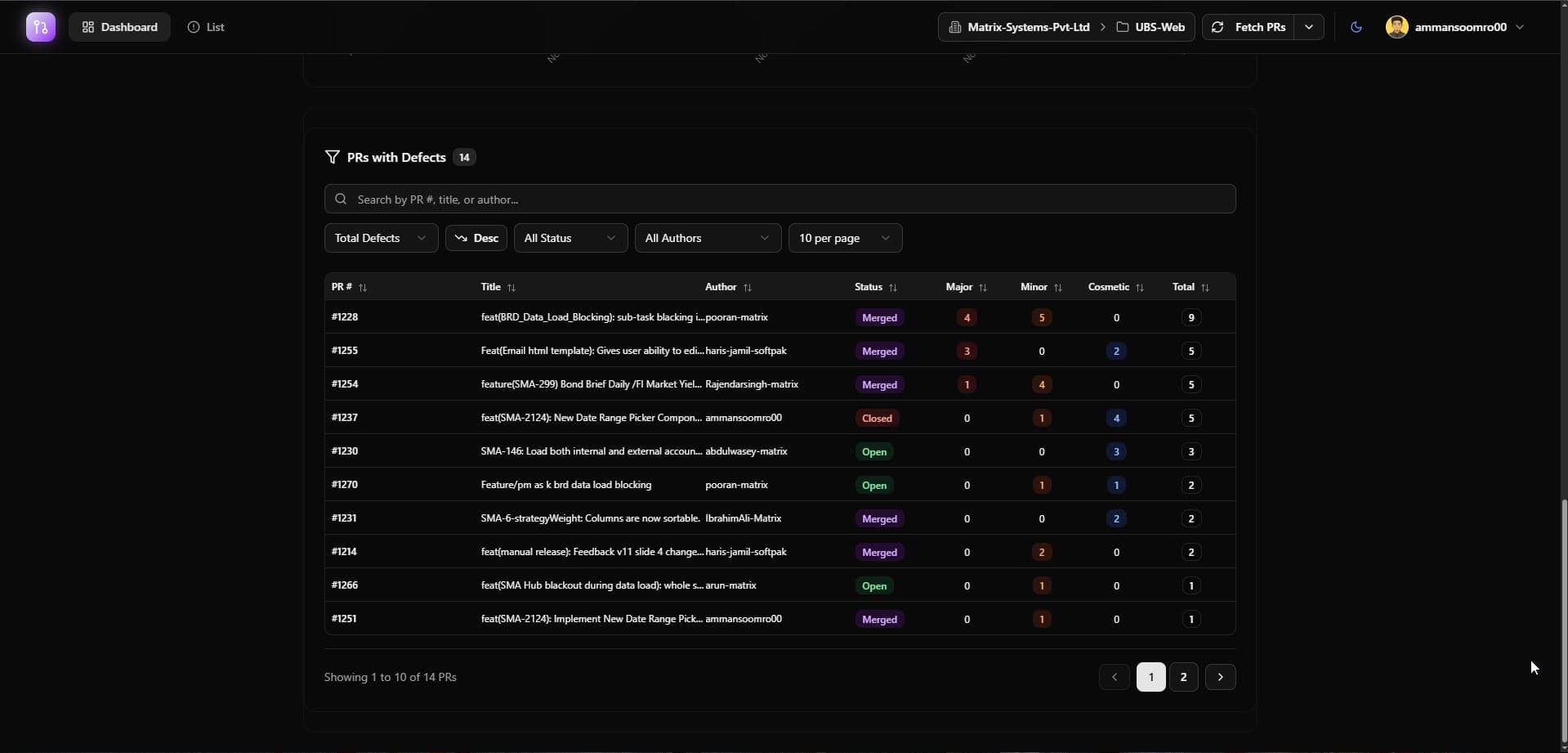The image size is (1568, 753).
Task: Go to page 2 in pagination
Action: click(1183, 677)
